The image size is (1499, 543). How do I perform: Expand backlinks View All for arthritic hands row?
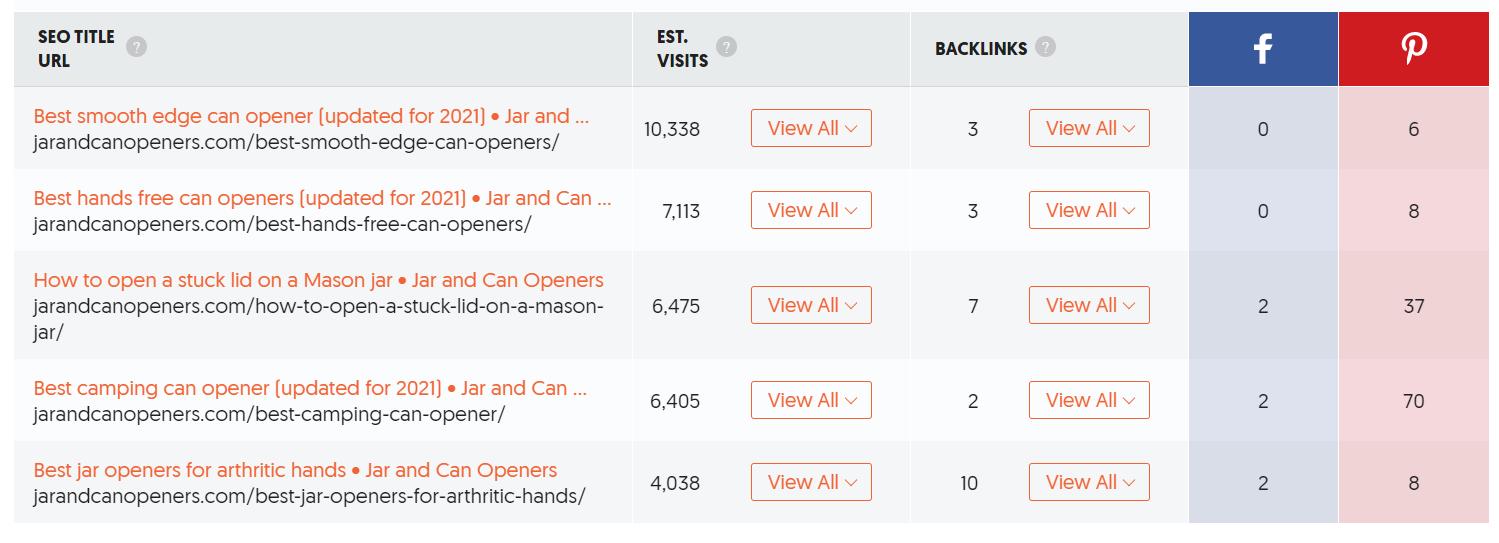coord(1089,482)
